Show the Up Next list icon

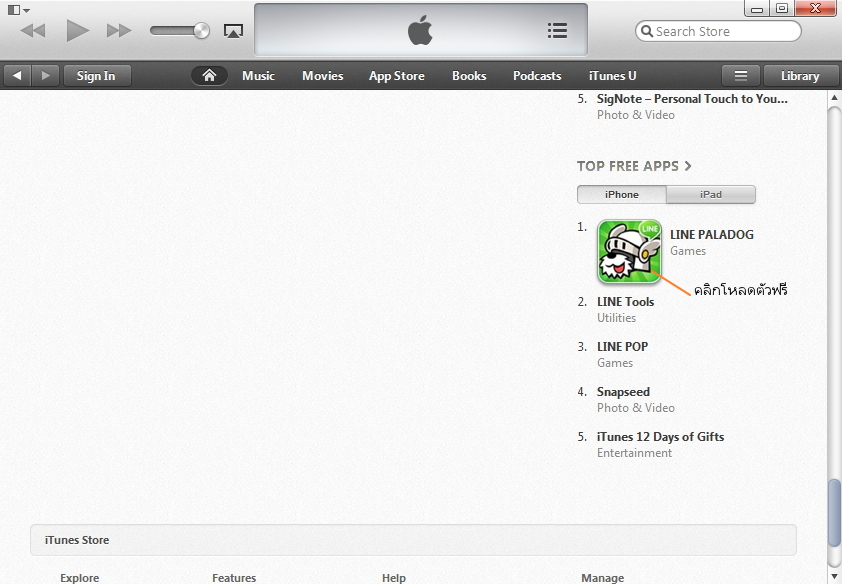(x=557, y=31)
